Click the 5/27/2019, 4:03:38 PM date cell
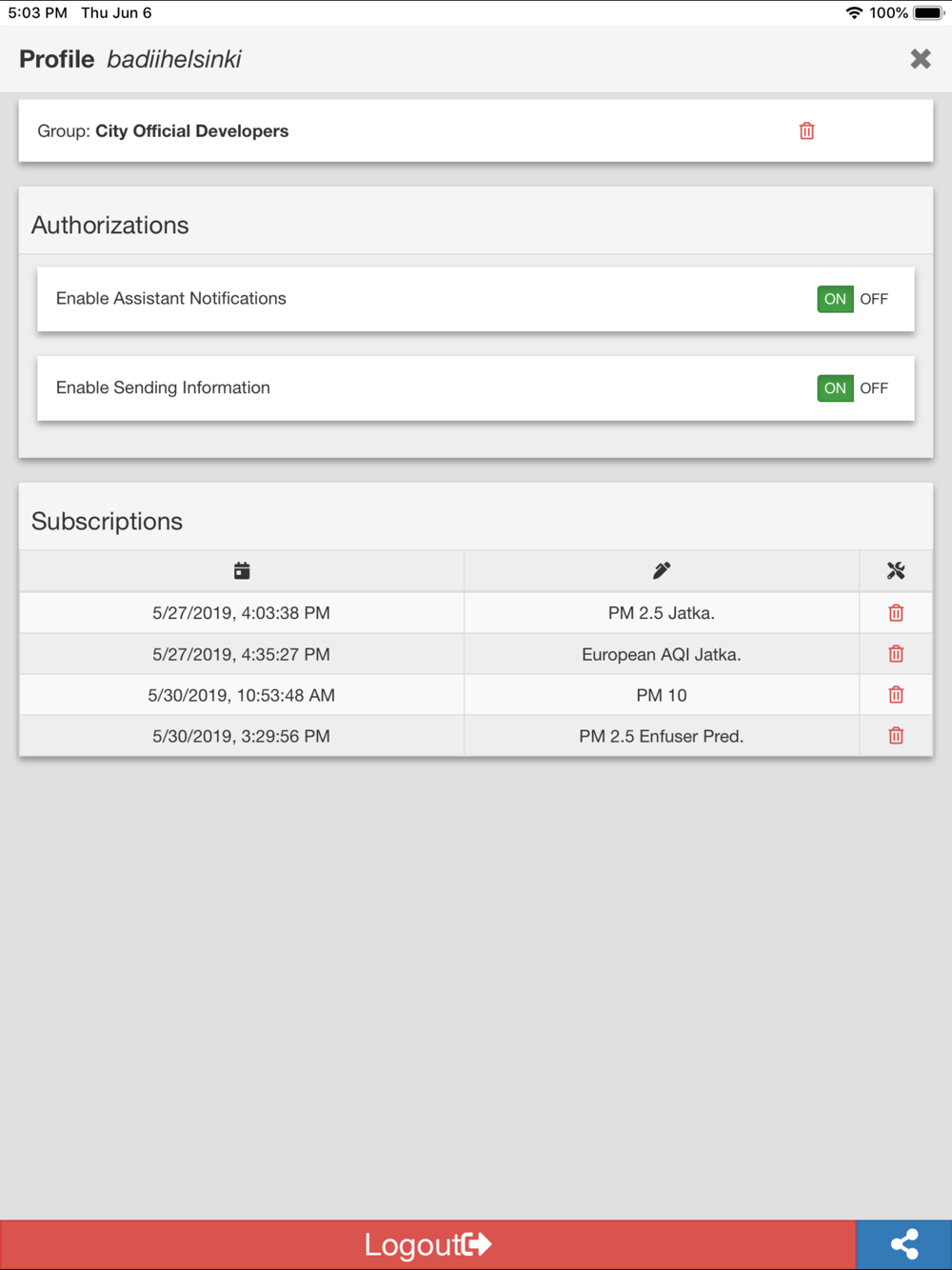The width and height of the screenshot is (952, 1270). (242, 613)
